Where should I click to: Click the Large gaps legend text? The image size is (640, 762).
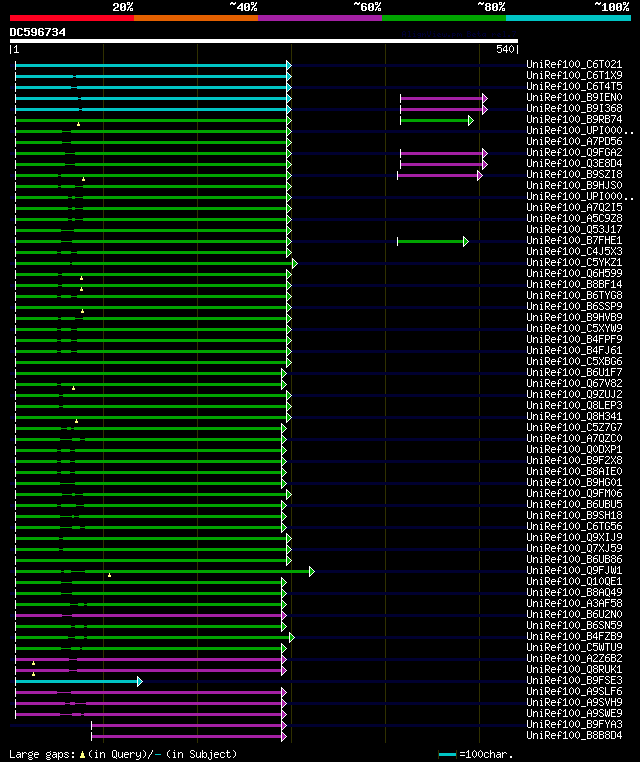[x=123, y=754]
